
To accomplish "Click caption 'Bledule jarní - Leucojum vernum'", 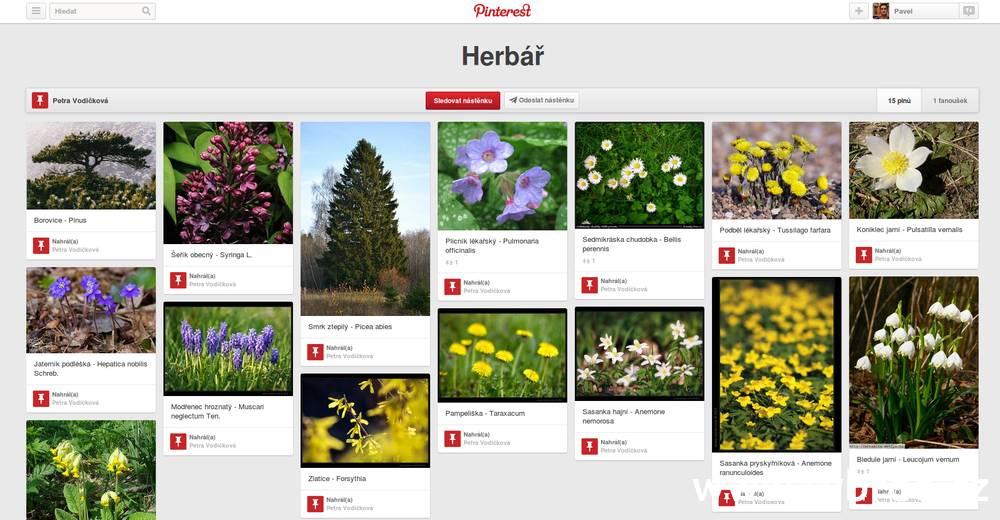I will click(908, 459).
